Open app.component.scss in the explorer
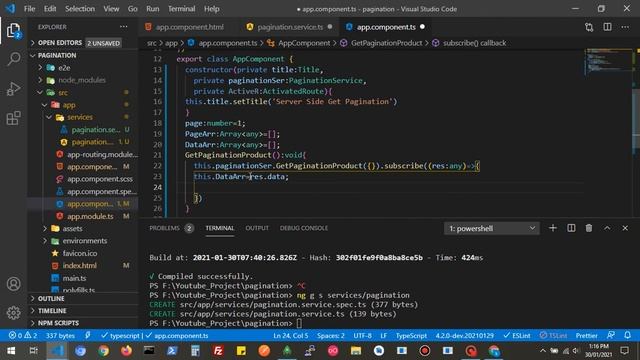Viewport: 640px width, 360px height. [x=83, y=179]
